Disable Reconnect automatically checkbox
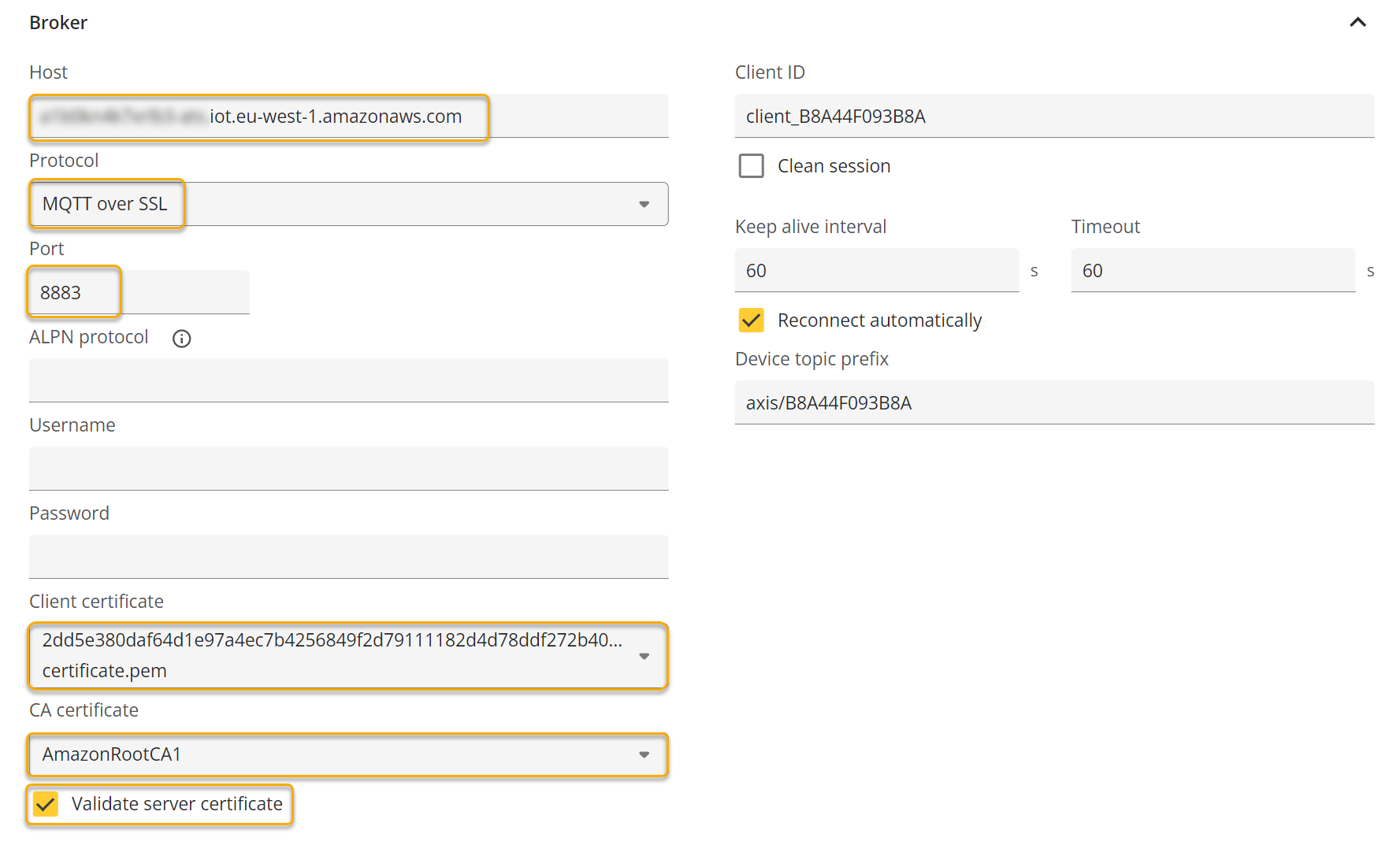This screenshot has height=867, width=1400. click(x=752, y=320)
